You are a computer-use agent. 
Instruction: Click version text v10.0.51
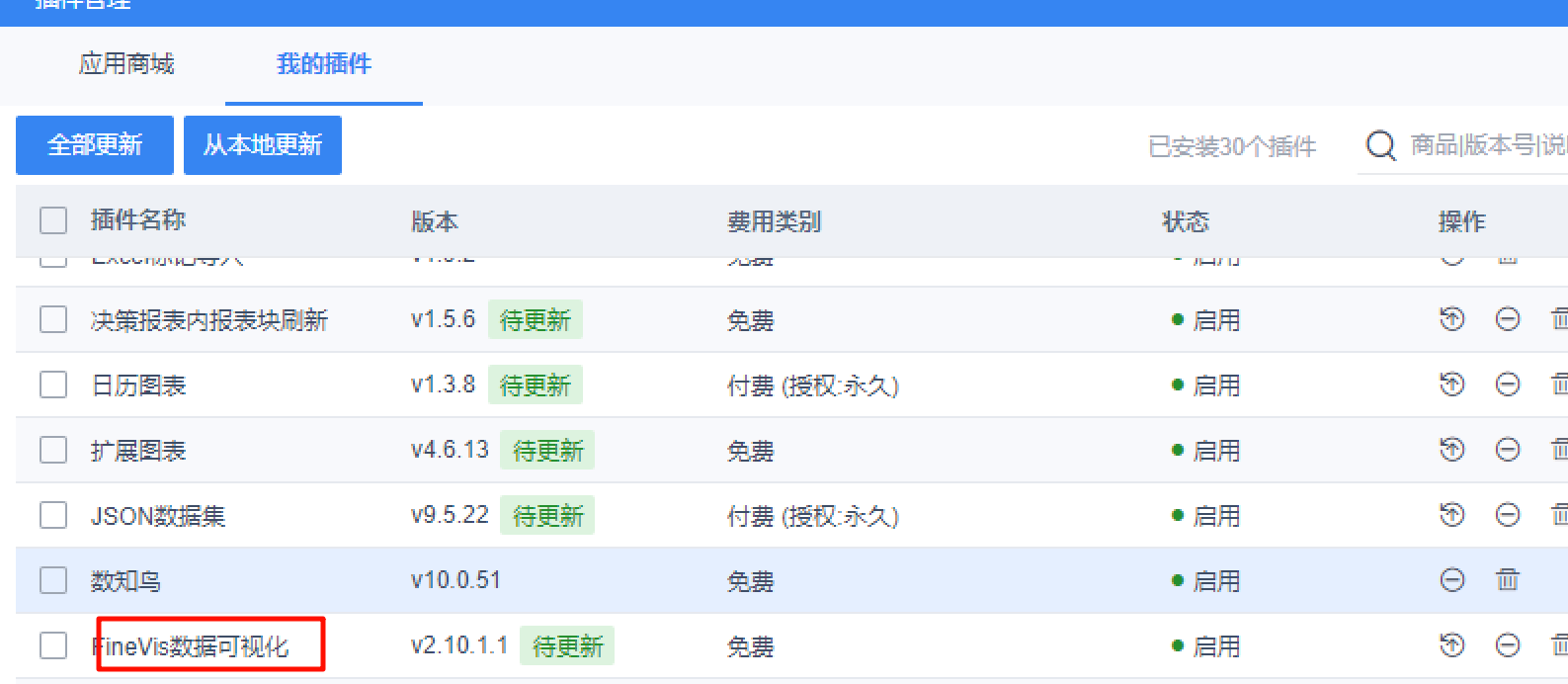[x=455, y=580]
